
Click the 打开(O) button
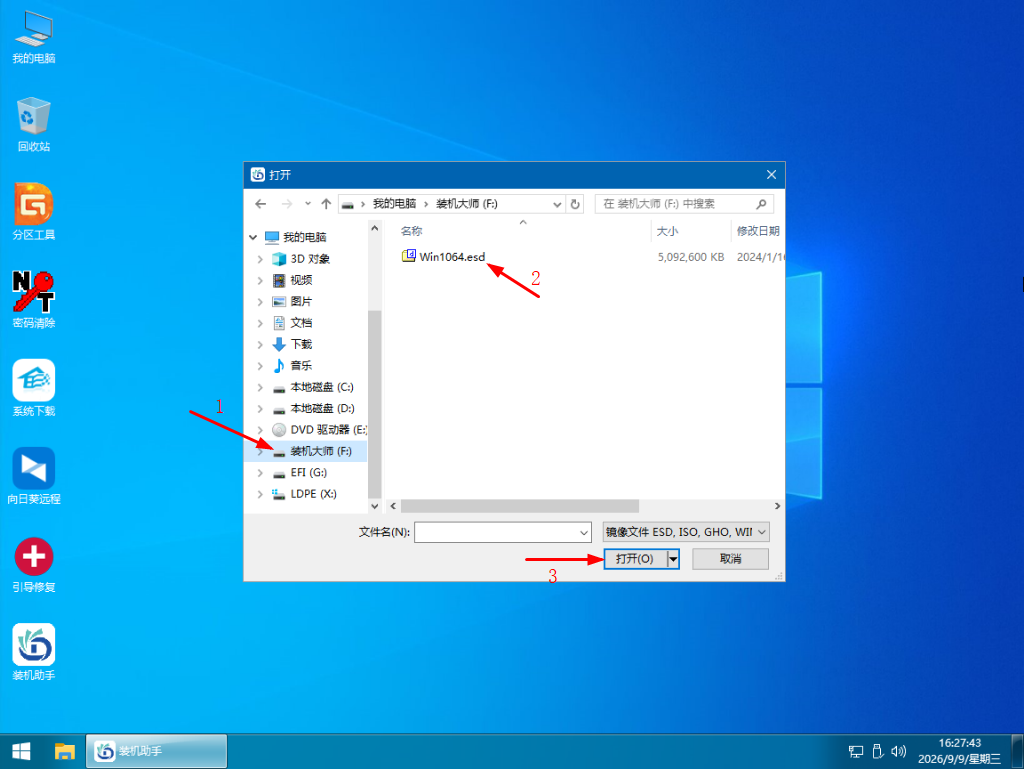pyautogui.click(x=635, y=559)
